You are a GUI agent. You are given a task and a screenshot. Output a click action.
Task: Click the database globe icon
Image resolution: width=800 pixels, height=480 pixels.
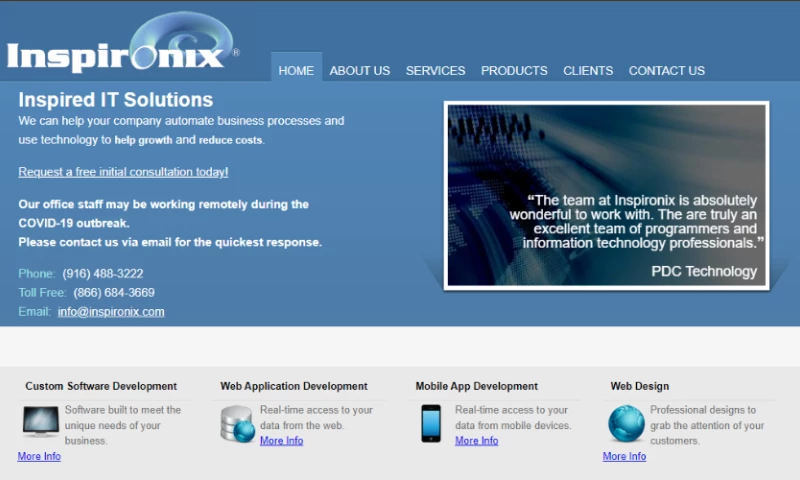pyautogui.click(x=237, y=424)
